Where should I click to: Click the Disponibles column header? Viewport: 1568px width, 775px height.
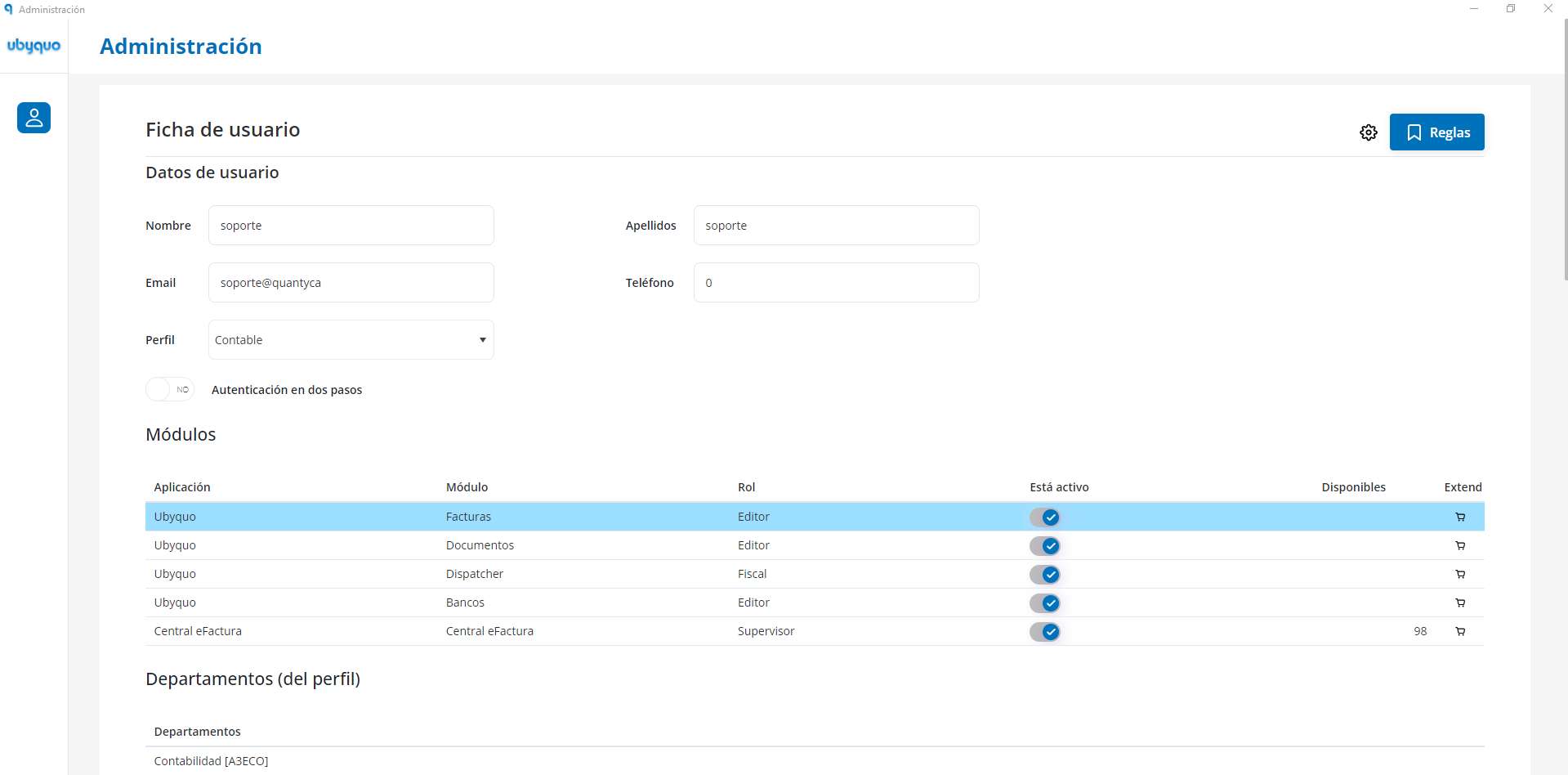point(1353,487)
